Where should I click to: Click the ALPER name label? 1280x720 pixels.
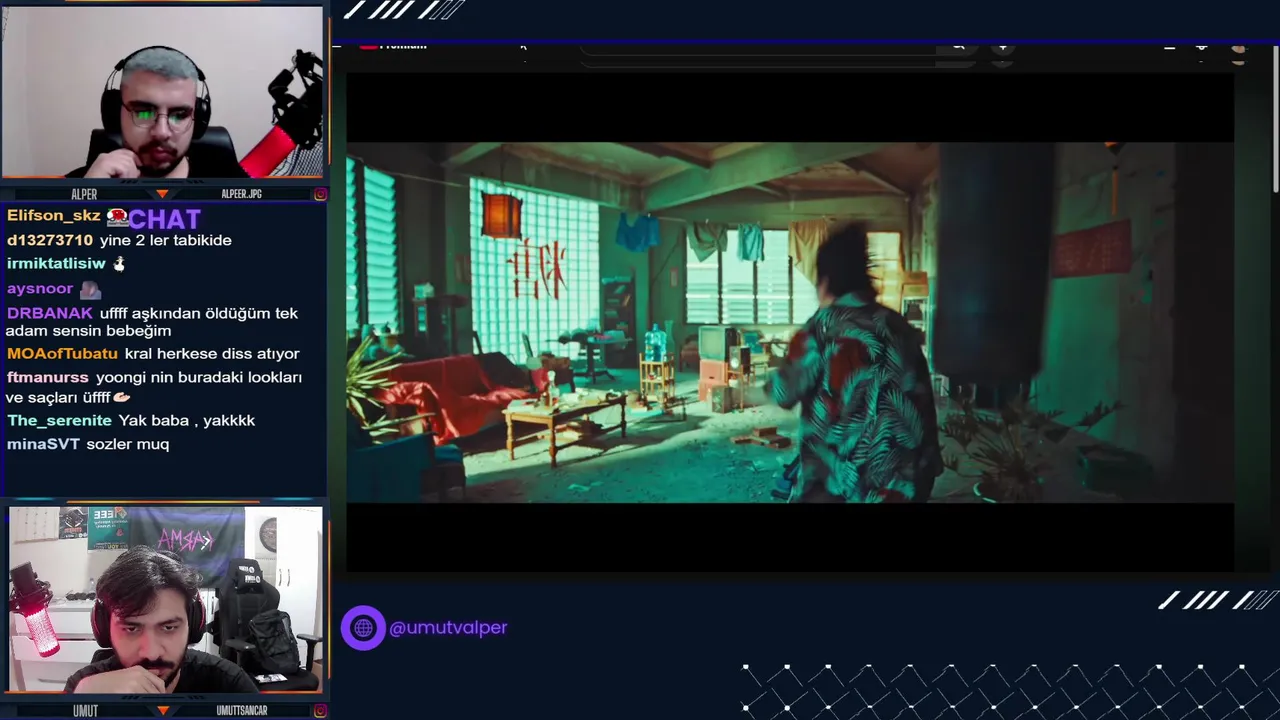point(84,194)
